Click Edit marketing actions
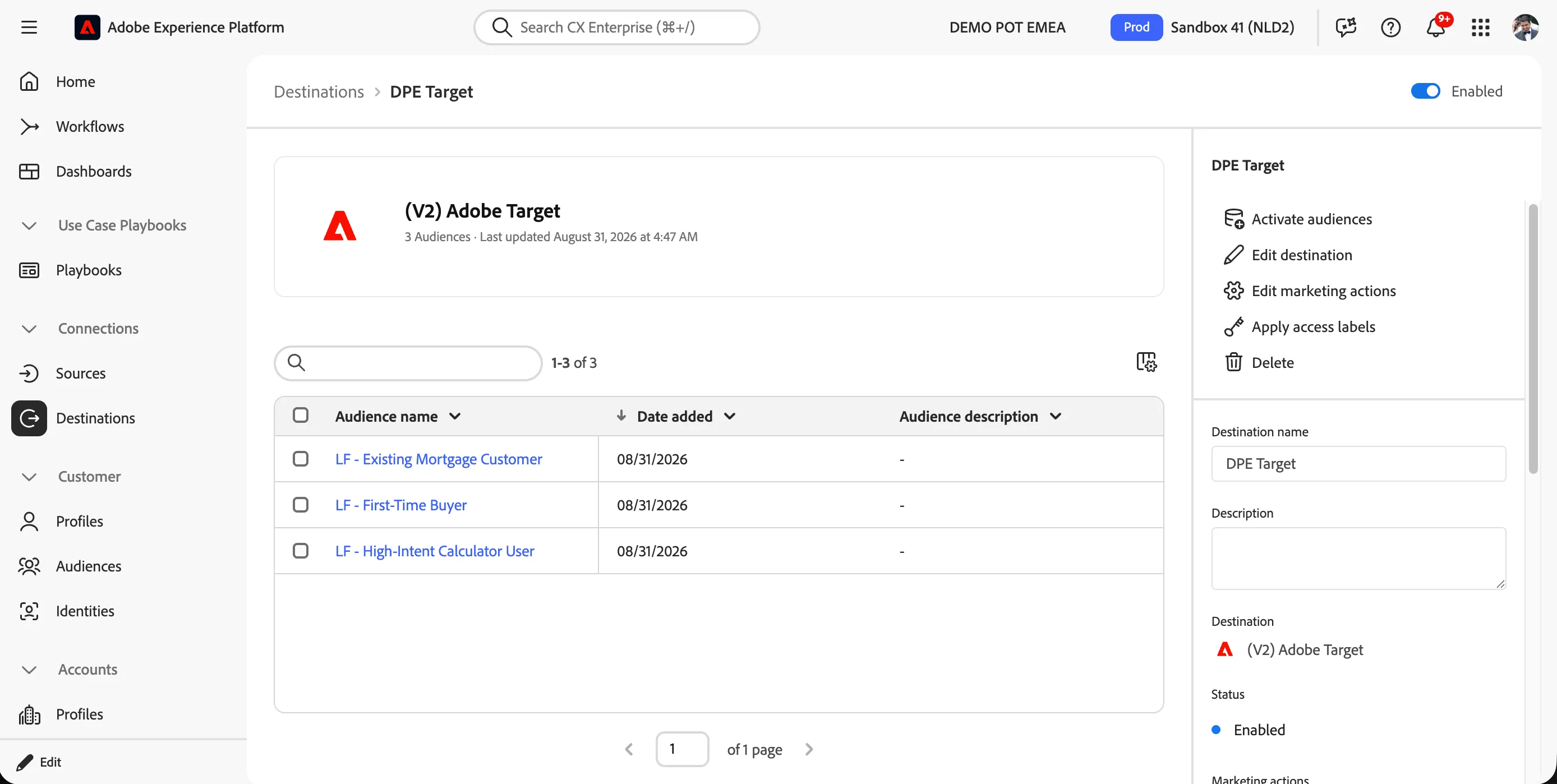Image resolution: width=1557 pixels, height=784 pixels. click(x=1323, y=290)
